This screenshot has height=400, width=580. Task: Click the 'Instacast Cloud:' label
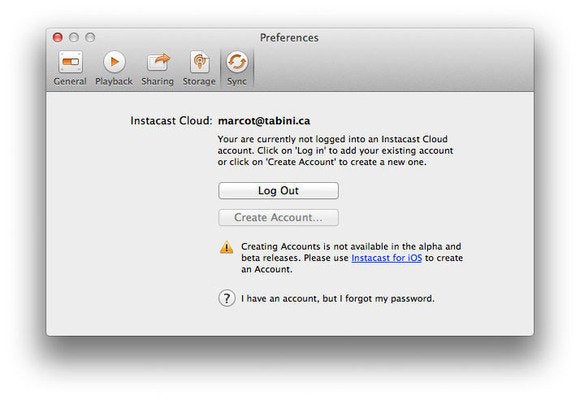[171, 121]
